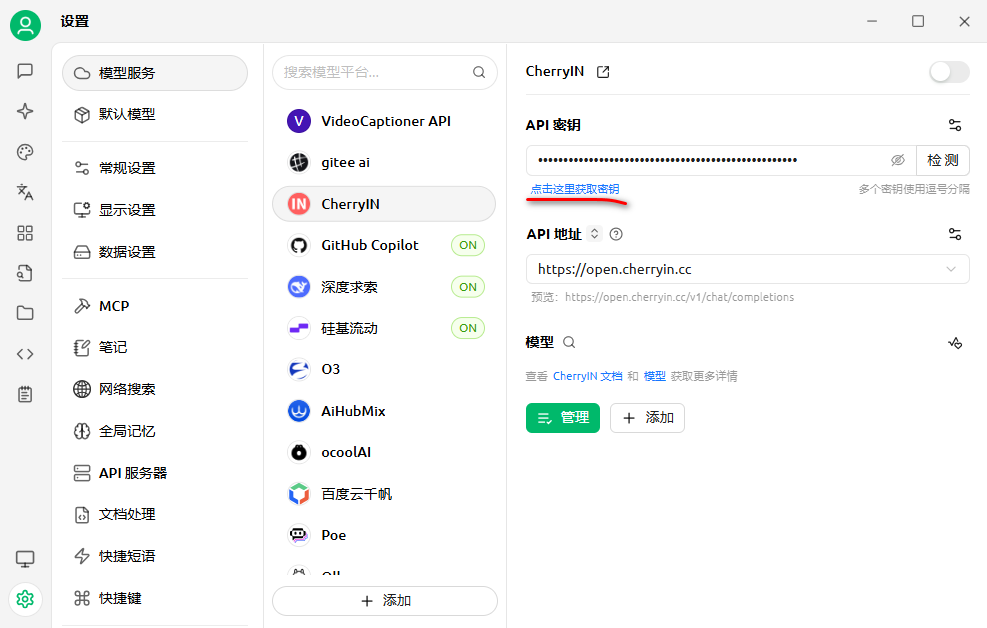The width and height of the screenshot is (987, 628).
Task: Click the model search magnifier icon
Action: pyautogui.click(x=569, y=342)
